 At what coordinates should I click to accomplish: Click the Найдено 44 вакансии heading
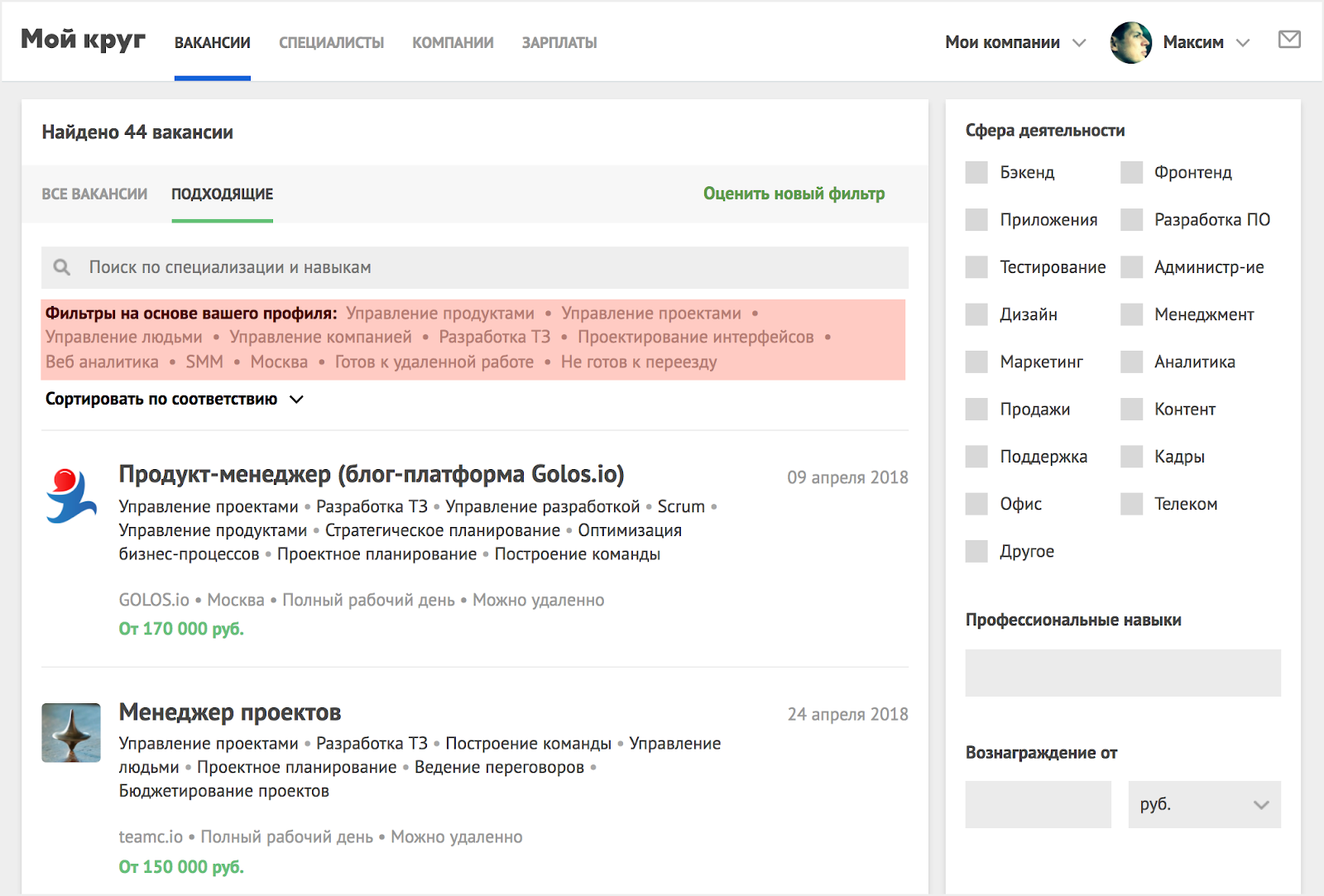pyautogui.click(x=137, y=132)
